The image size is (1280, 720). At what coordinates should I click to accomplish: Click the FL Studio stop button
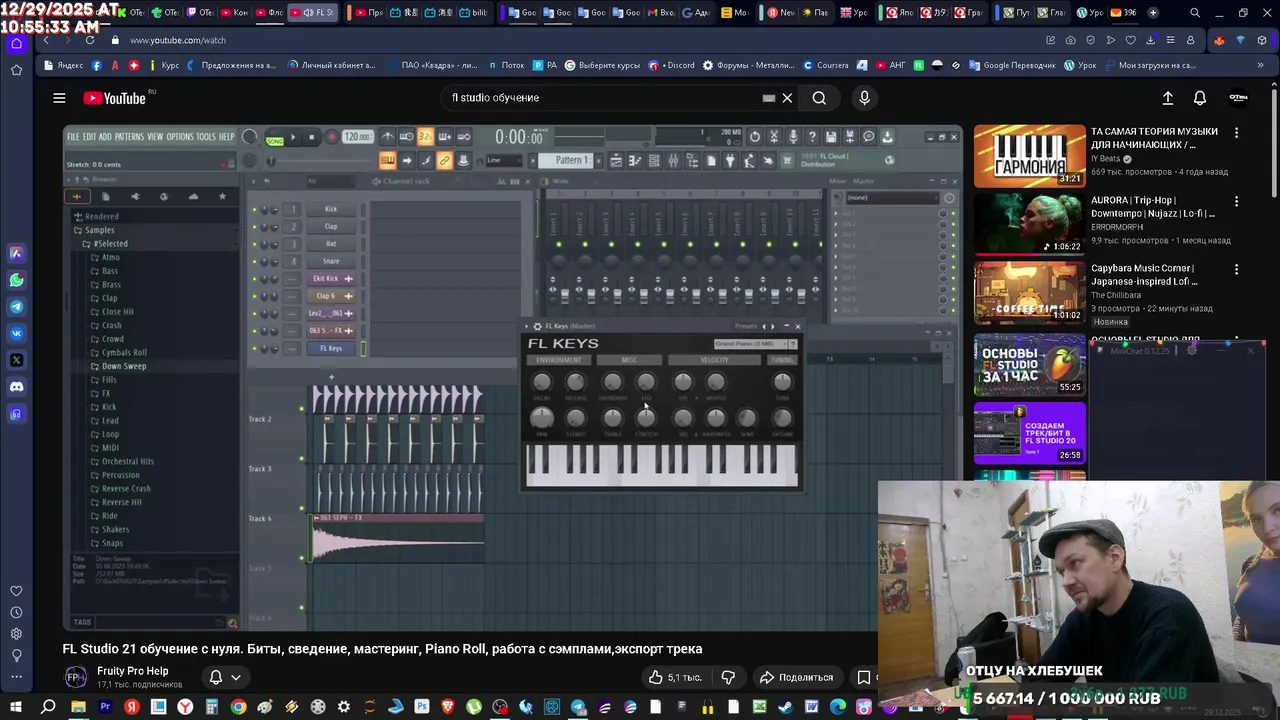(x=311, y=137)
